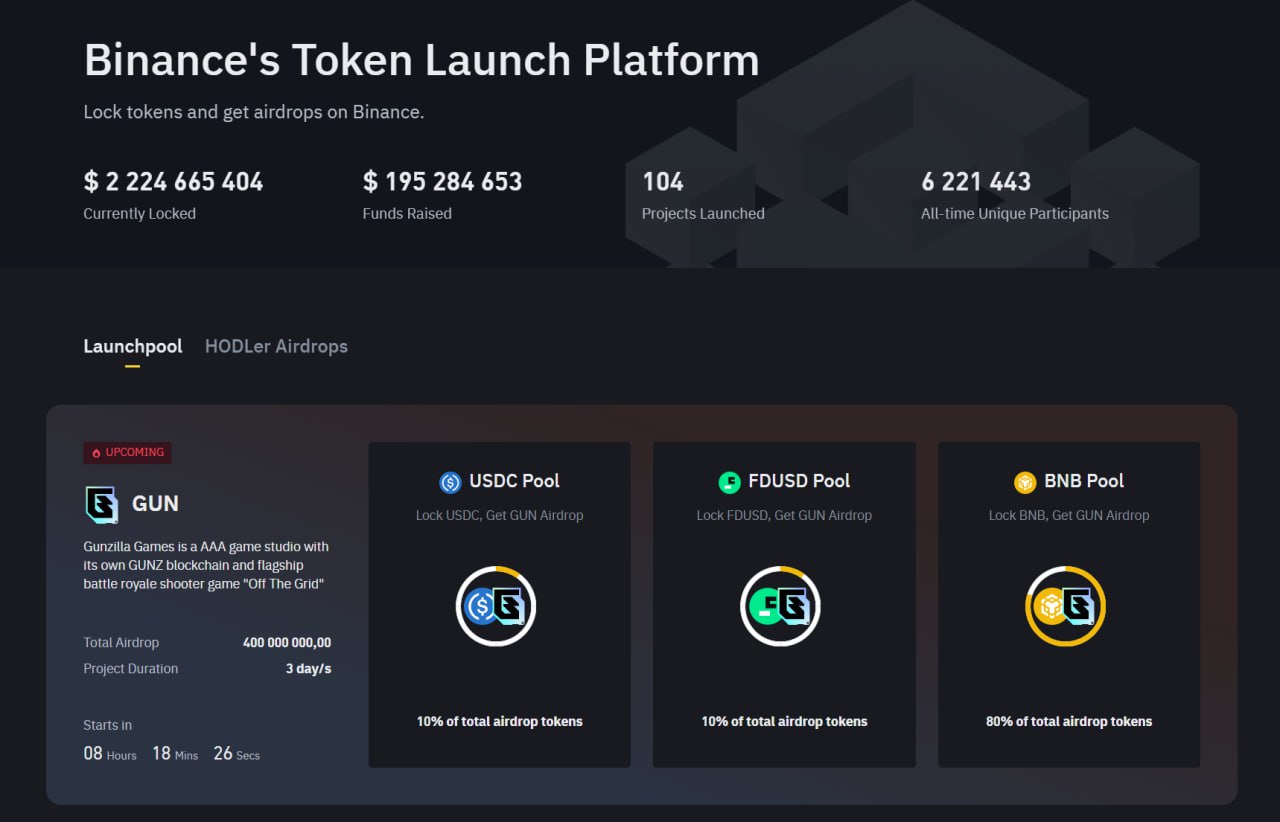Viewport: 1280px width, 822px height.
Task: Click the FDUSD Pool circular progress ring
Action: (781, 606)
